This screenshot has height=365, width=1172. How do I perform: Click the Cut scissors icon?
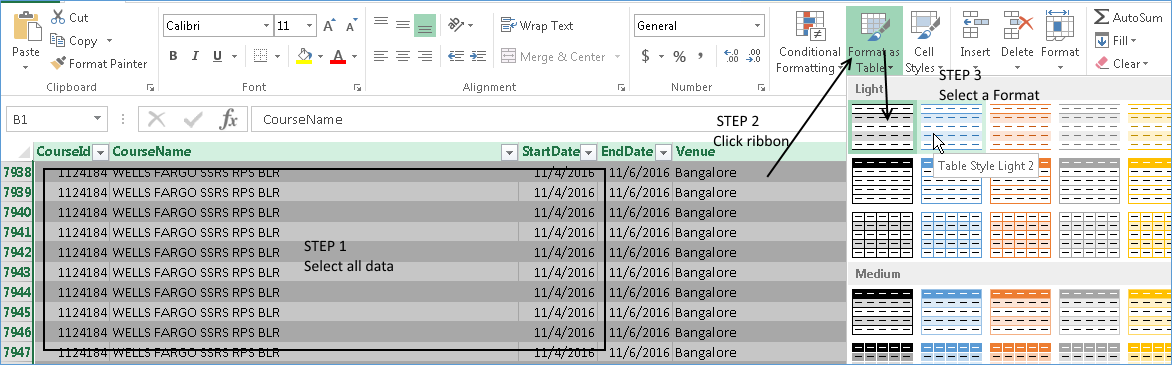pos(58,16)
